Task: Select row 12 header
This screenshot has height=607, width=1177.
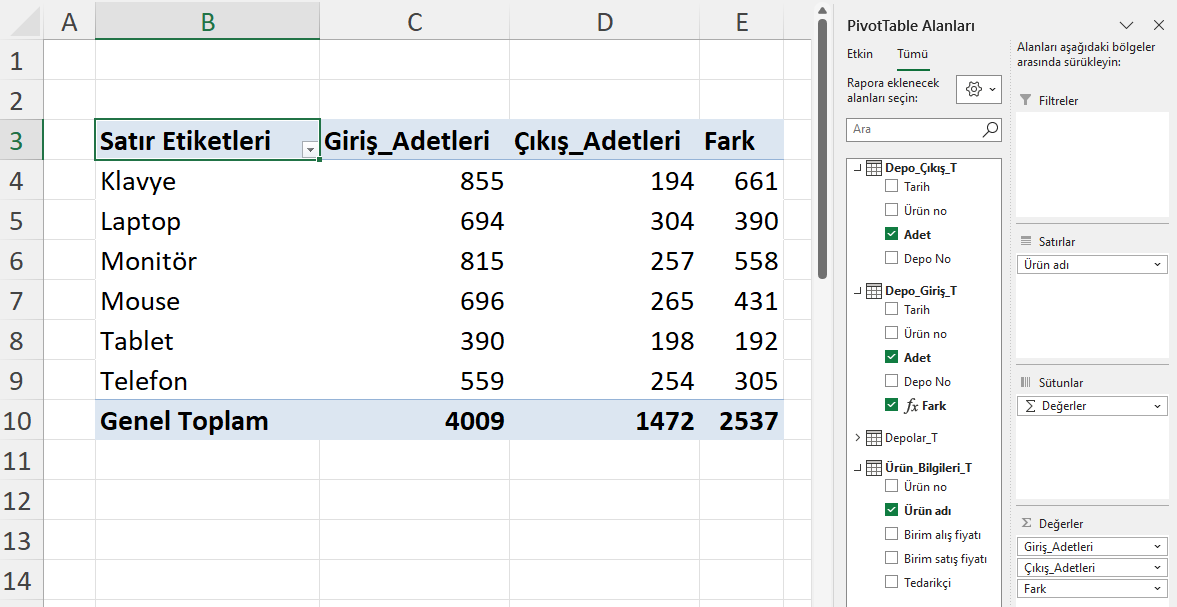Action: pos(21,500)
